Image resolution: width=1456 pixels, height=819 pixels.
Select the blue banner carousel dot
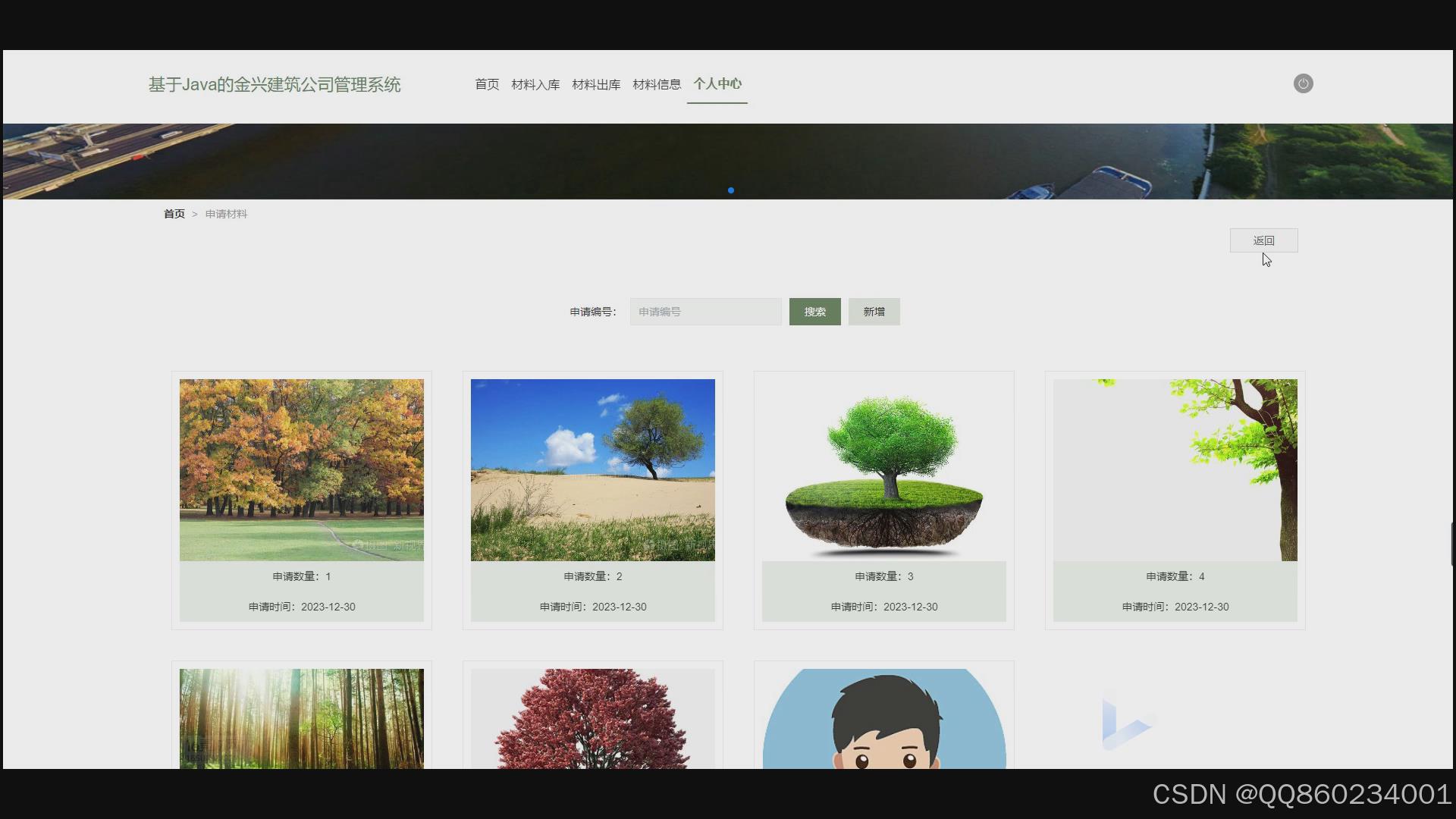pyautogui.click(x=730, y=190)
